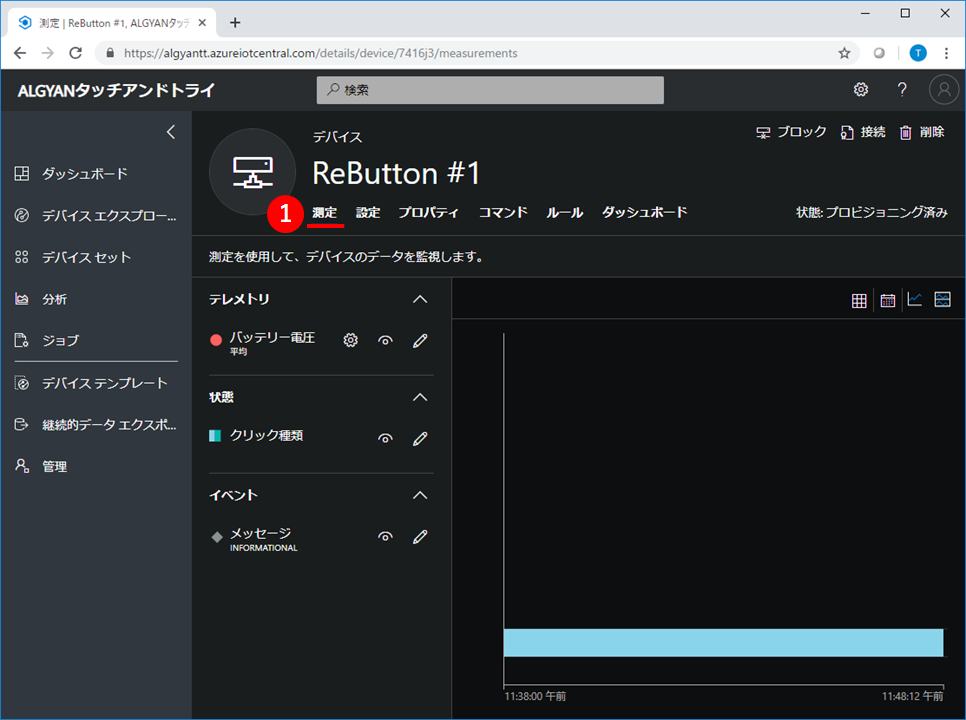Collapse the テレメトリ section

point(420,299)
